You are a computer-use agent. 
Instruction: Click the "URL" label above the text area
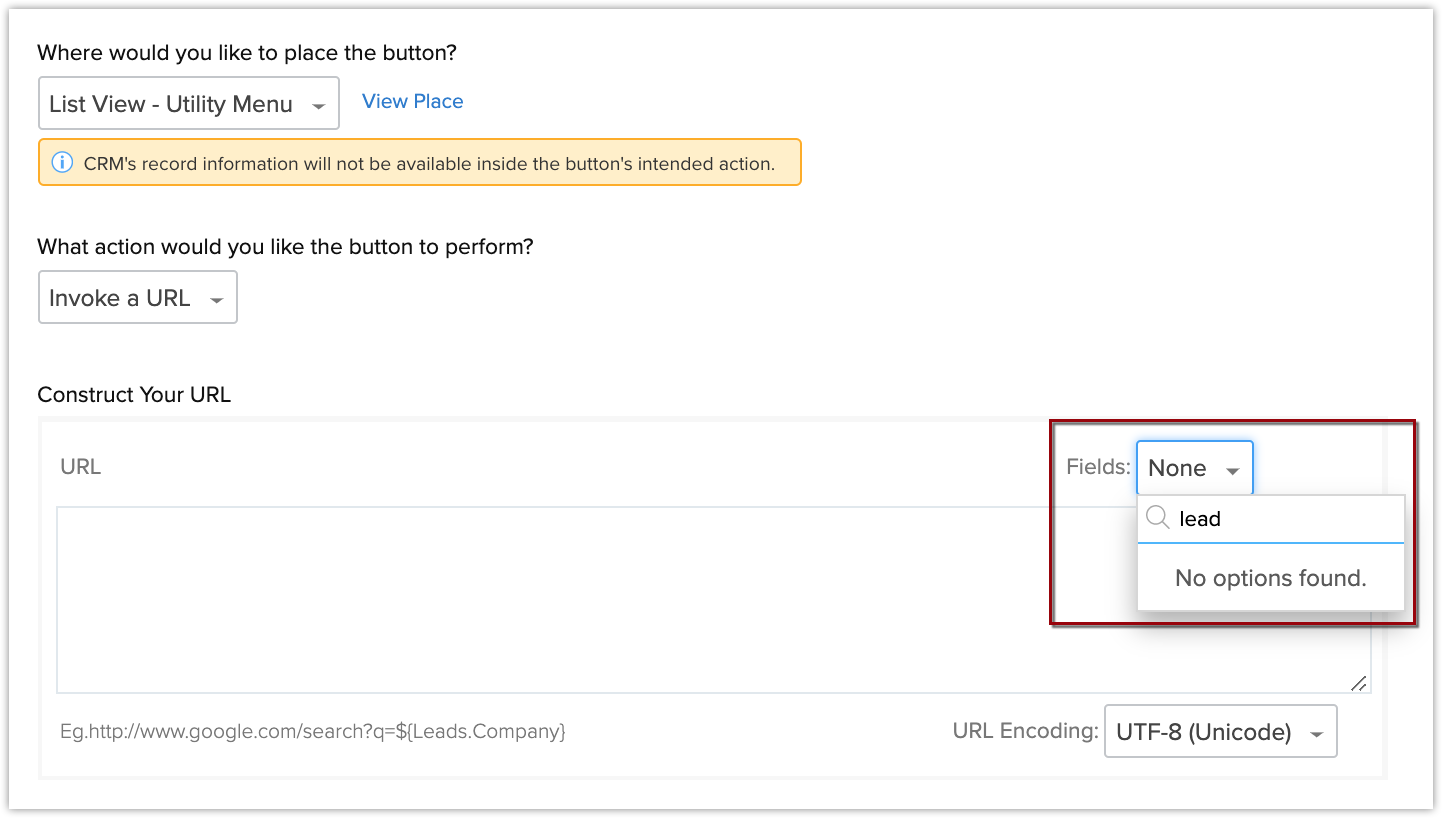(81, 467)
